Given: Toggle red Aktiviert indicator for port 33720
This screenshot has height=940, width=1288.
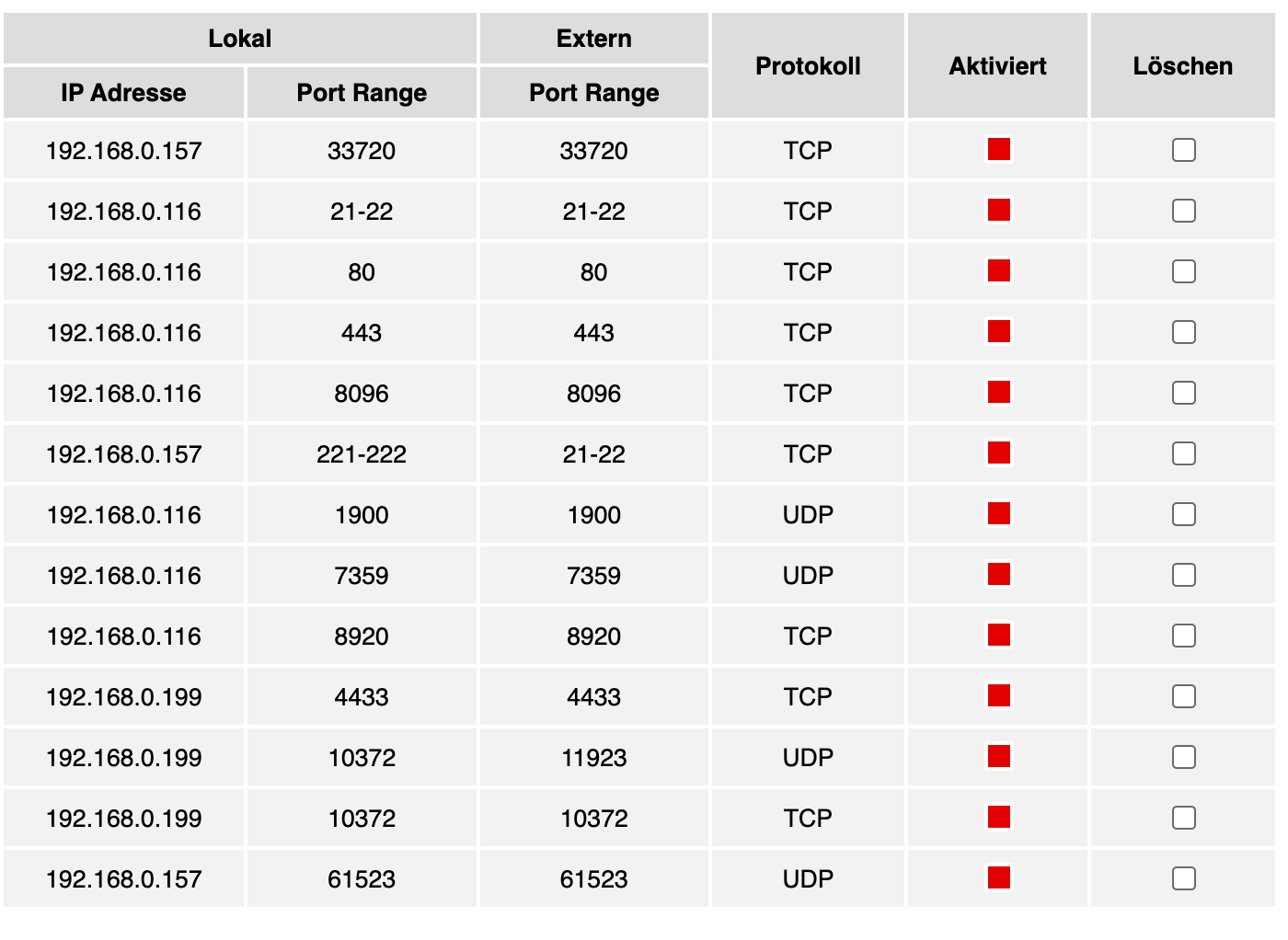Looking at the screenshot, I should pyautogui.click(x=998, y=149).
